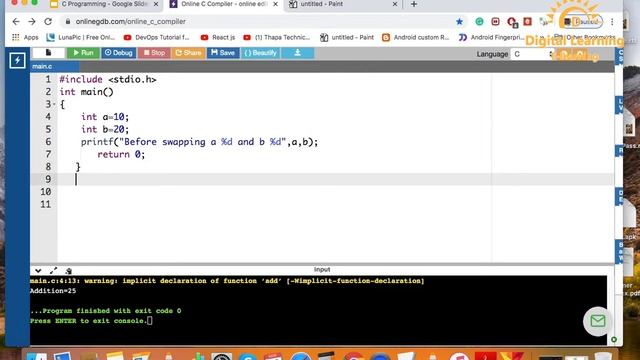640x360 pixels.
Task: Click the console settings icon
Action: click(x=69, y=271)
